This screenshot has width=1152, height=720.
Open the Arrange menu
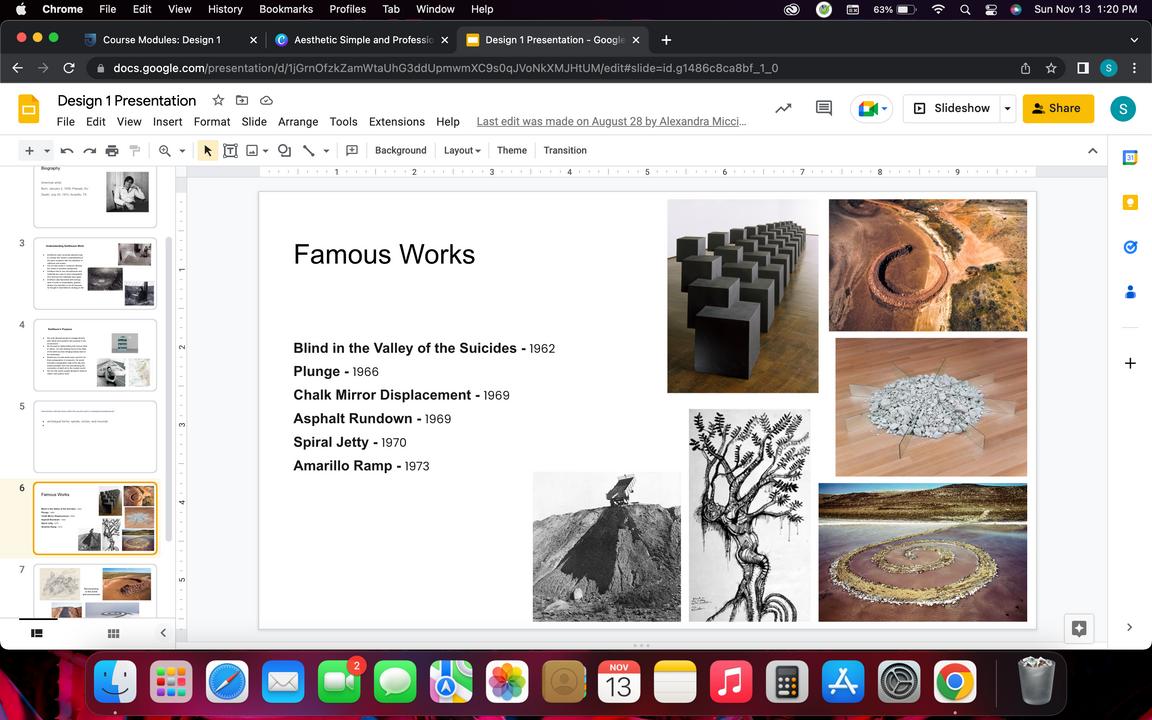298,122
